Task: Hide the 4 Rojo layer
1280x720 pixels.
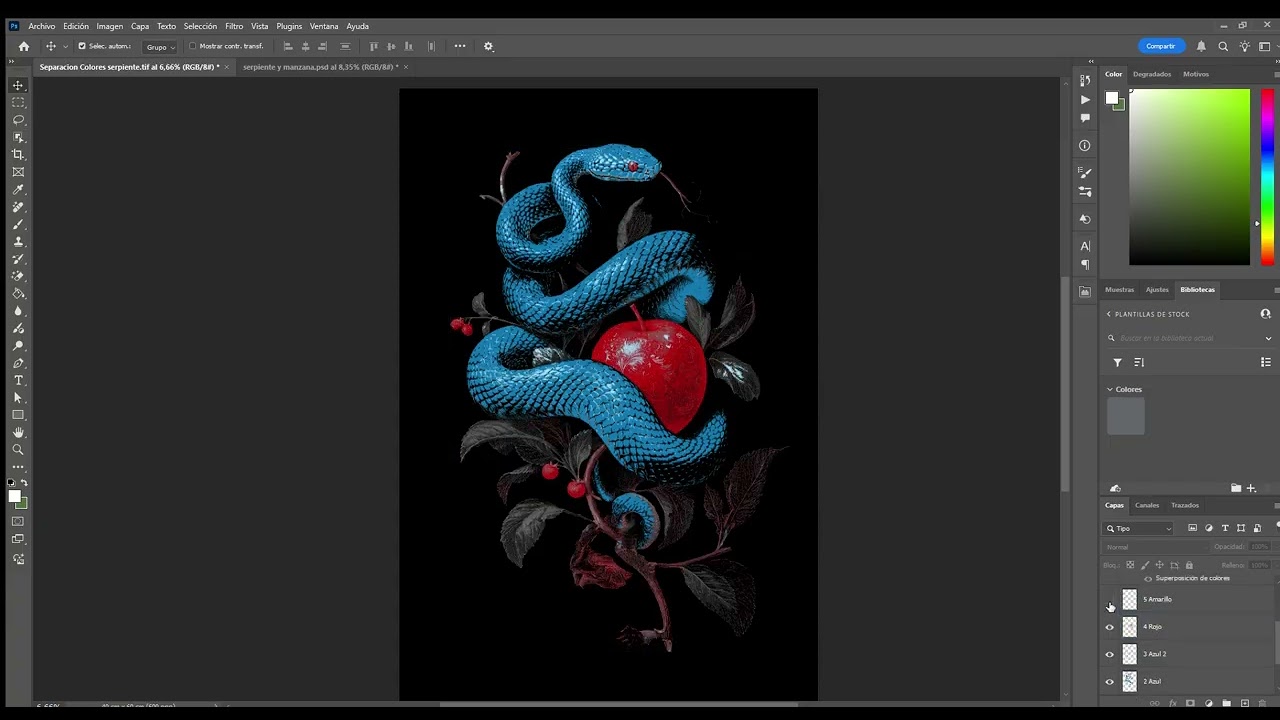Action: coord(1109,627)
